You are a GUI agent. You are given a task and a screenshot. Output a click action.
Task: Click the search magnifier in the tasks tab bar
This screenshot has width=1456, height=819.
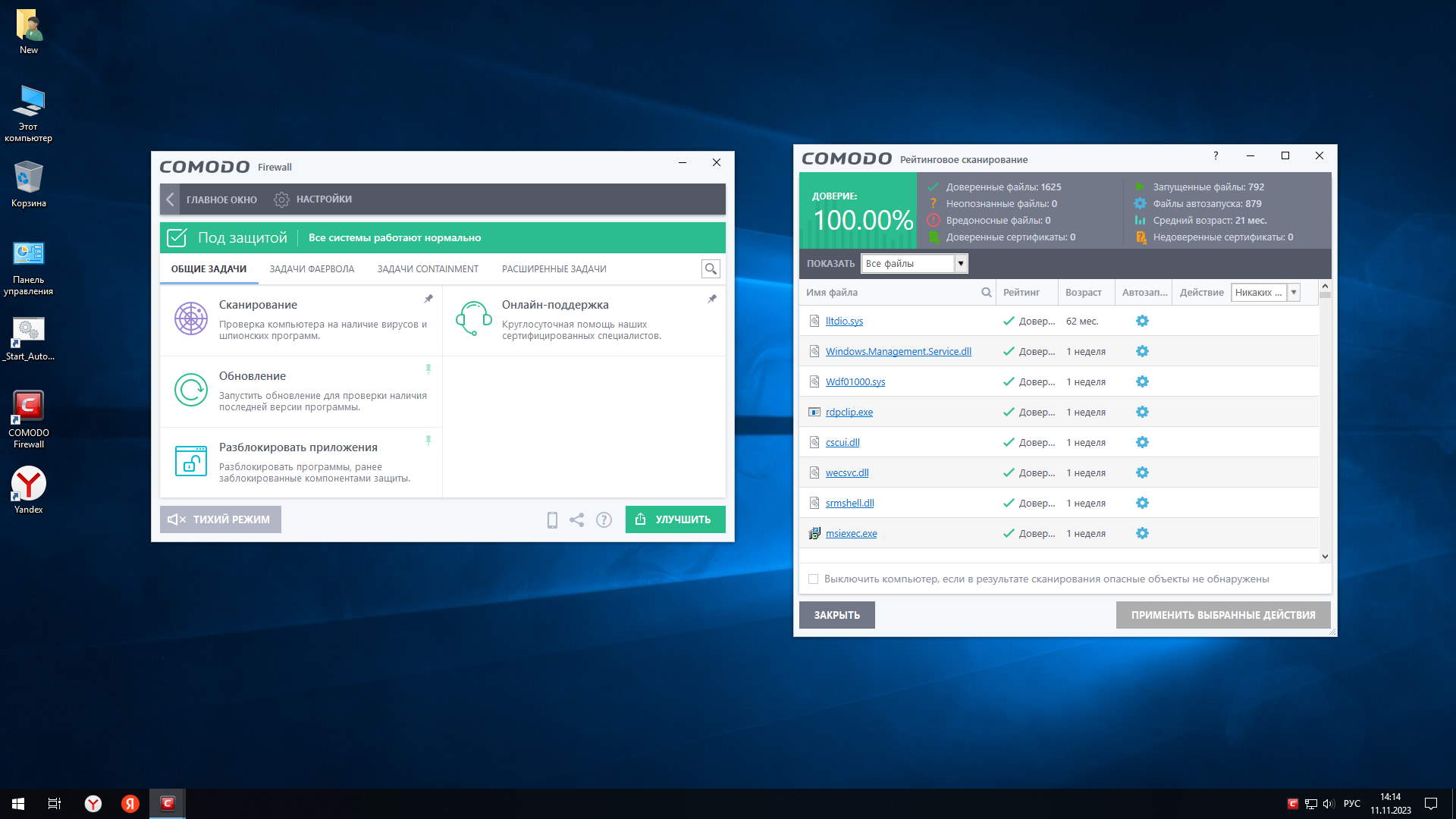point(711,268)
